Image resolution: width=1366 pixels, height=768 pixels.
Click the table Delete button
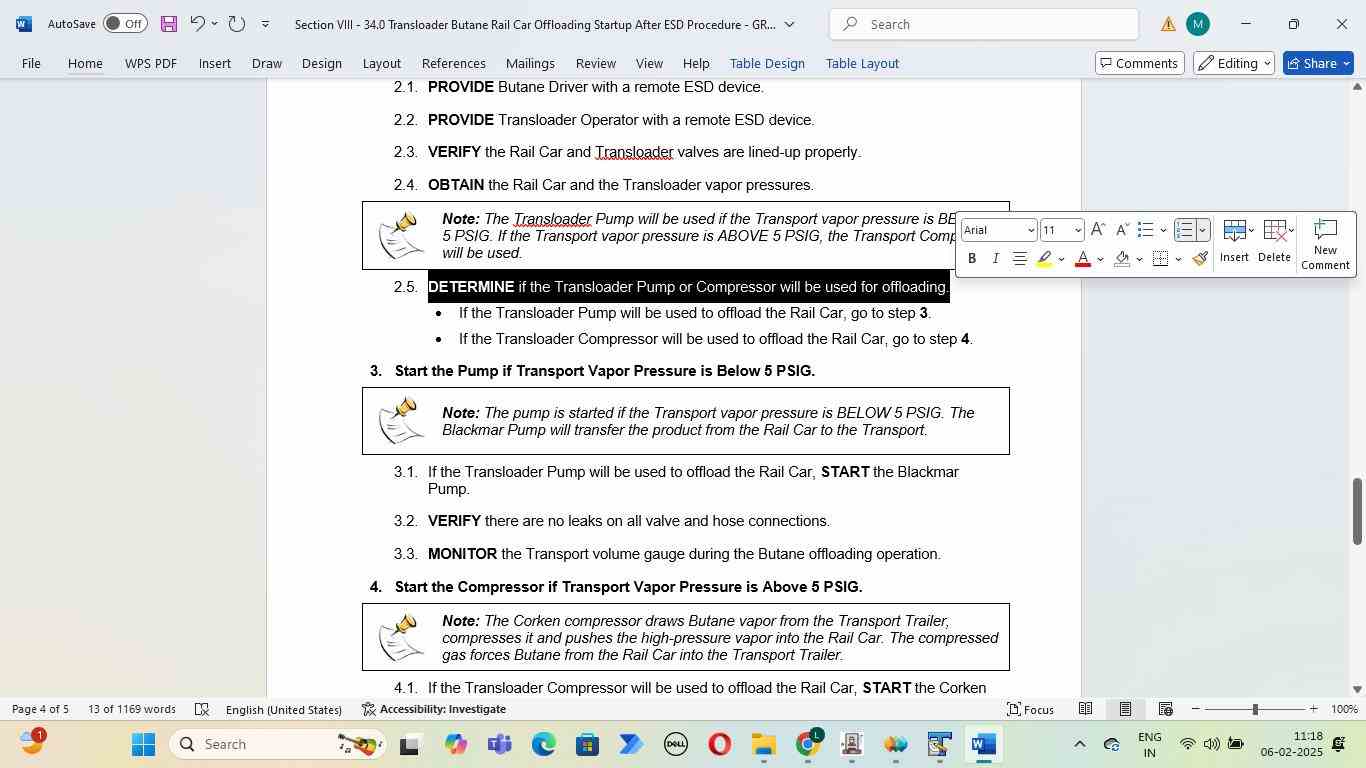(1274, 241)
